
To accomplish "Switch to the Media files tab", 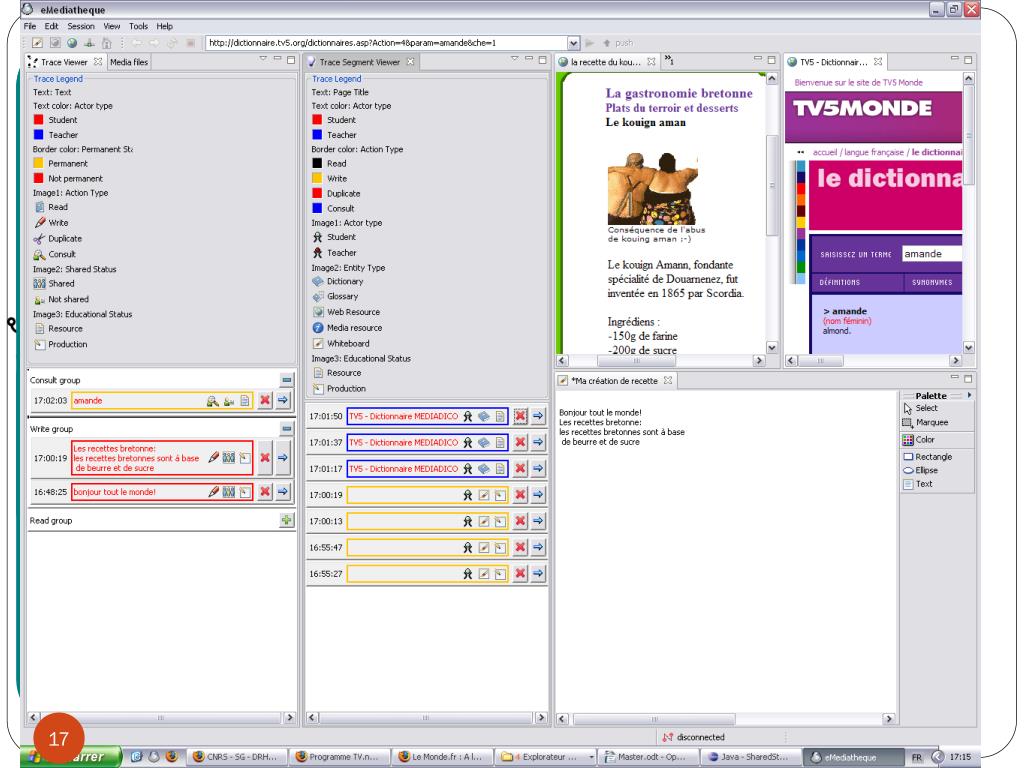I will pos(129,62).
